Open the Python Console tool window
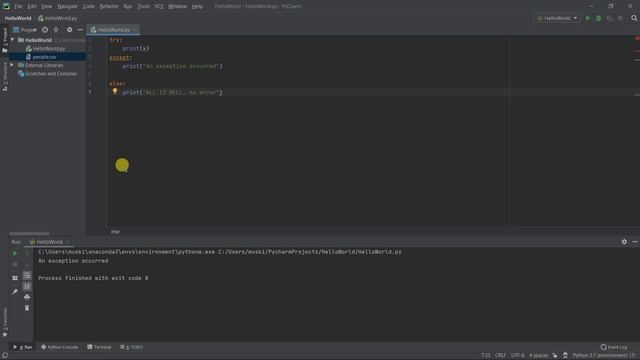 pyautogui.click(x=59, y=347)
